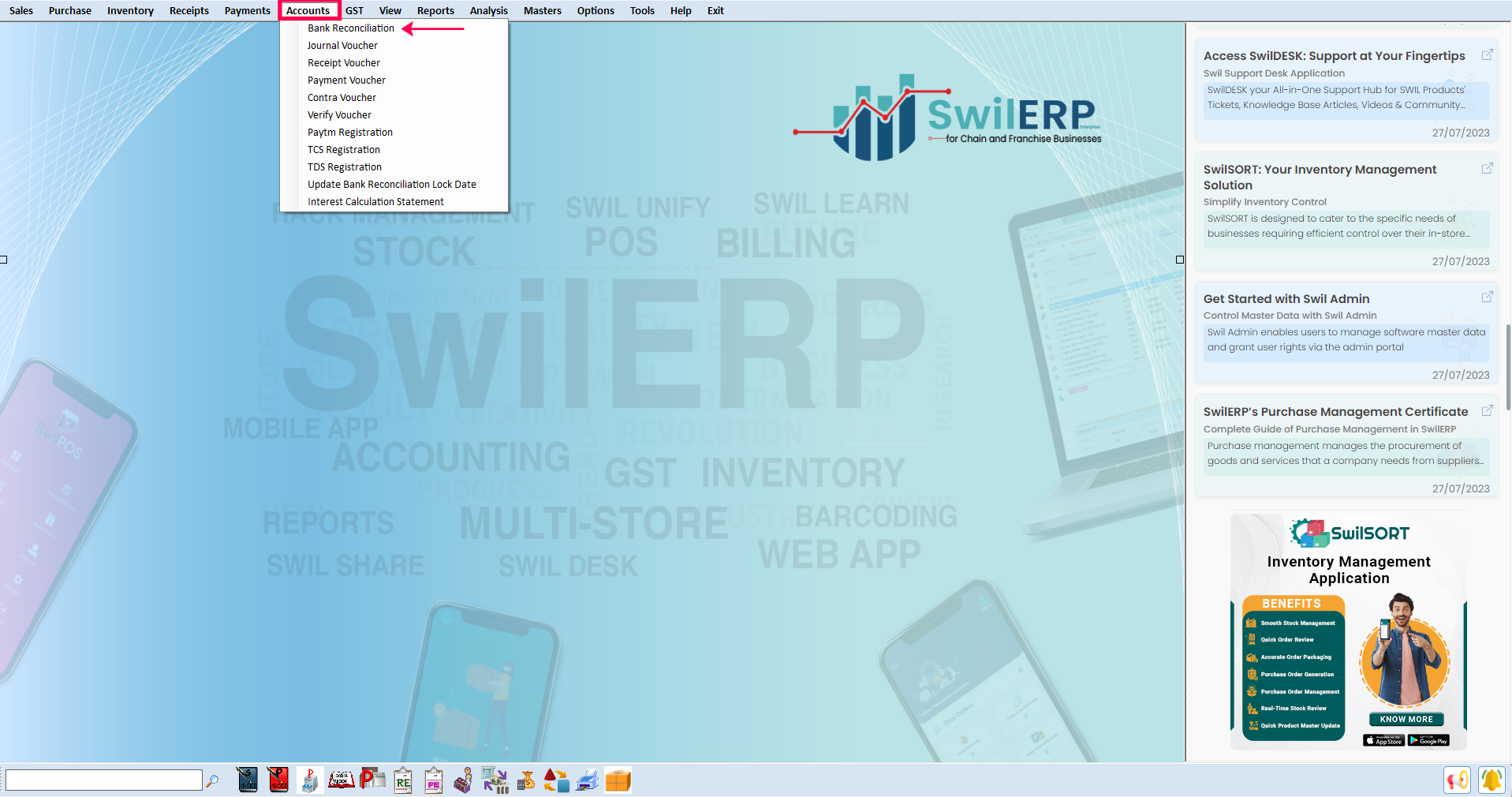Open external link icon on SwilDESK card

coord(1487,54)
